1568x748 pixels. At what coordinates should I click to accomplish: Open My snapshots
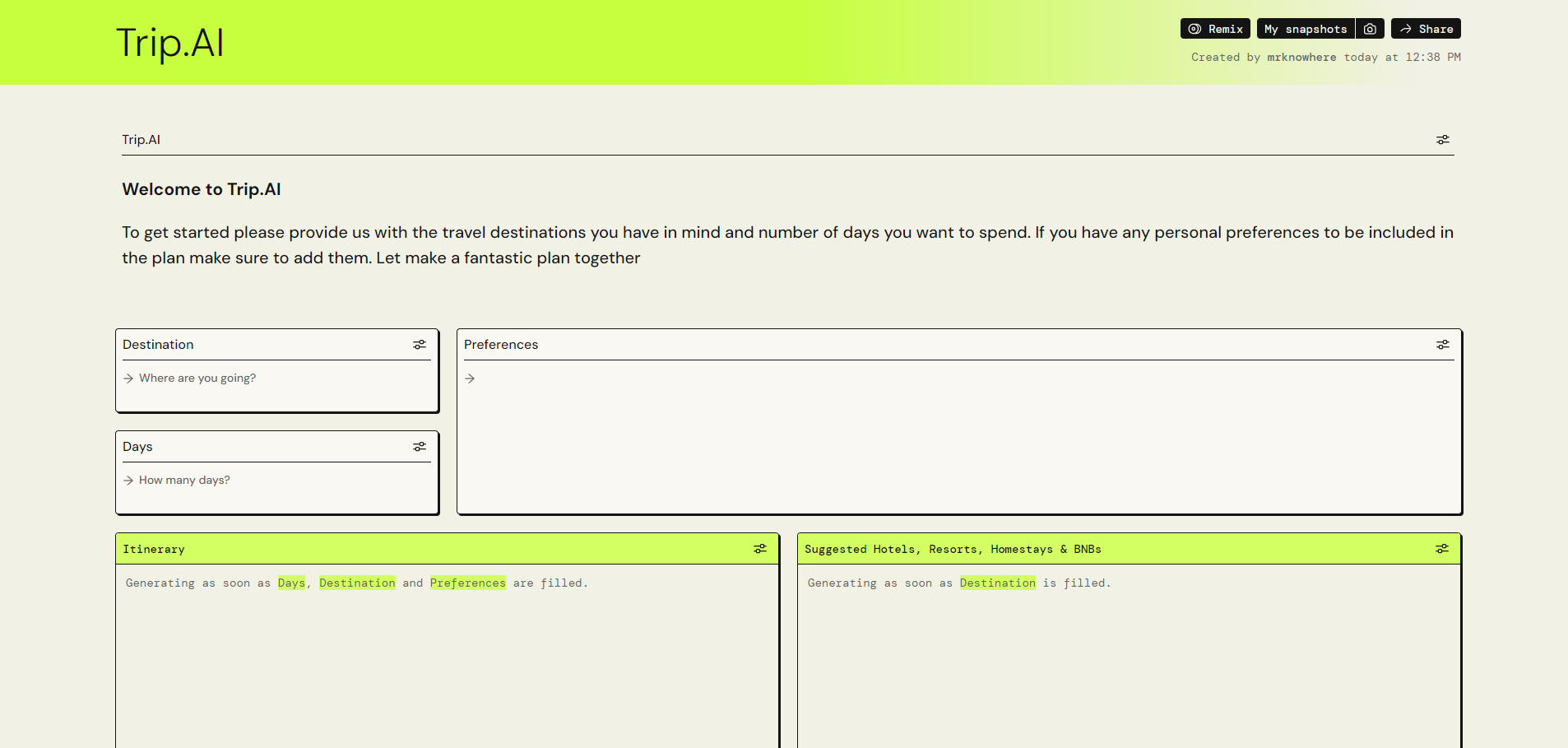tap(1306, 29)
